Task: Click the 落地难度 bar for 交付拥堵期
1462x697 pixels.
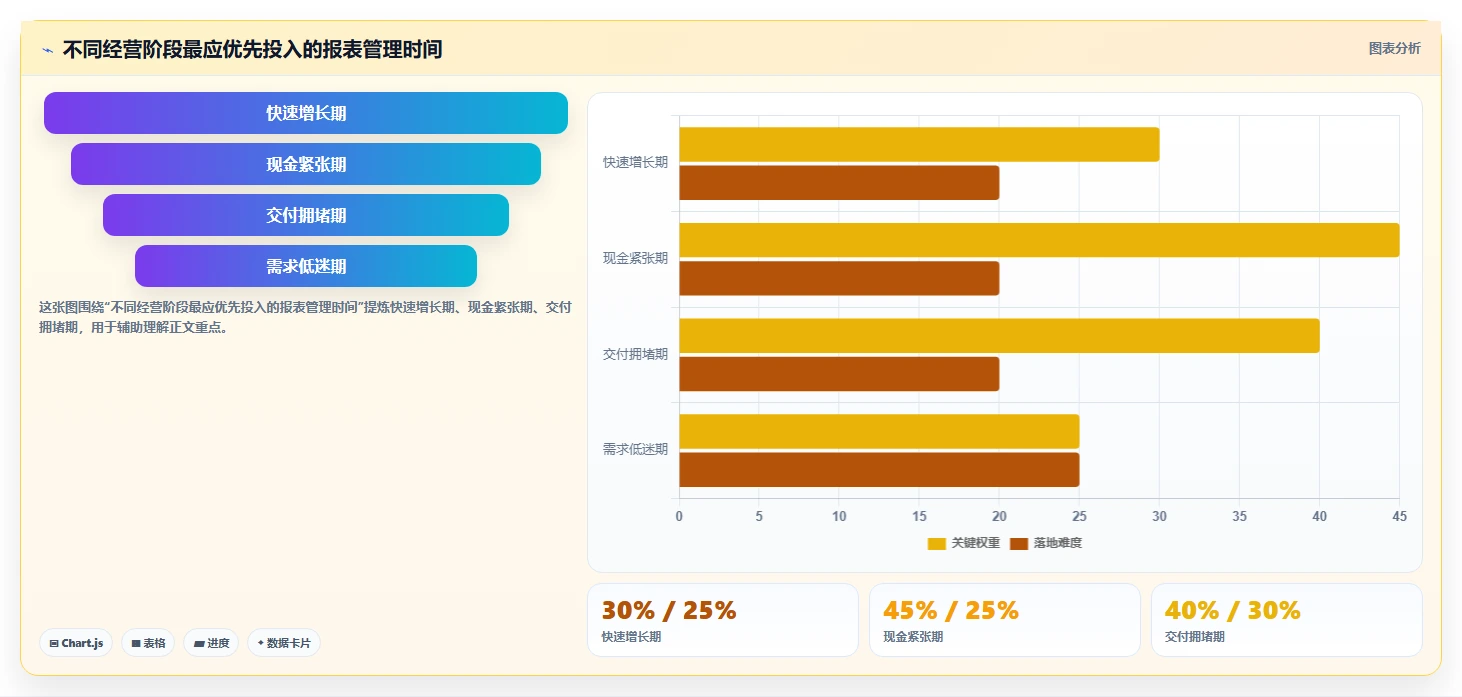Action: coord(839,373)
